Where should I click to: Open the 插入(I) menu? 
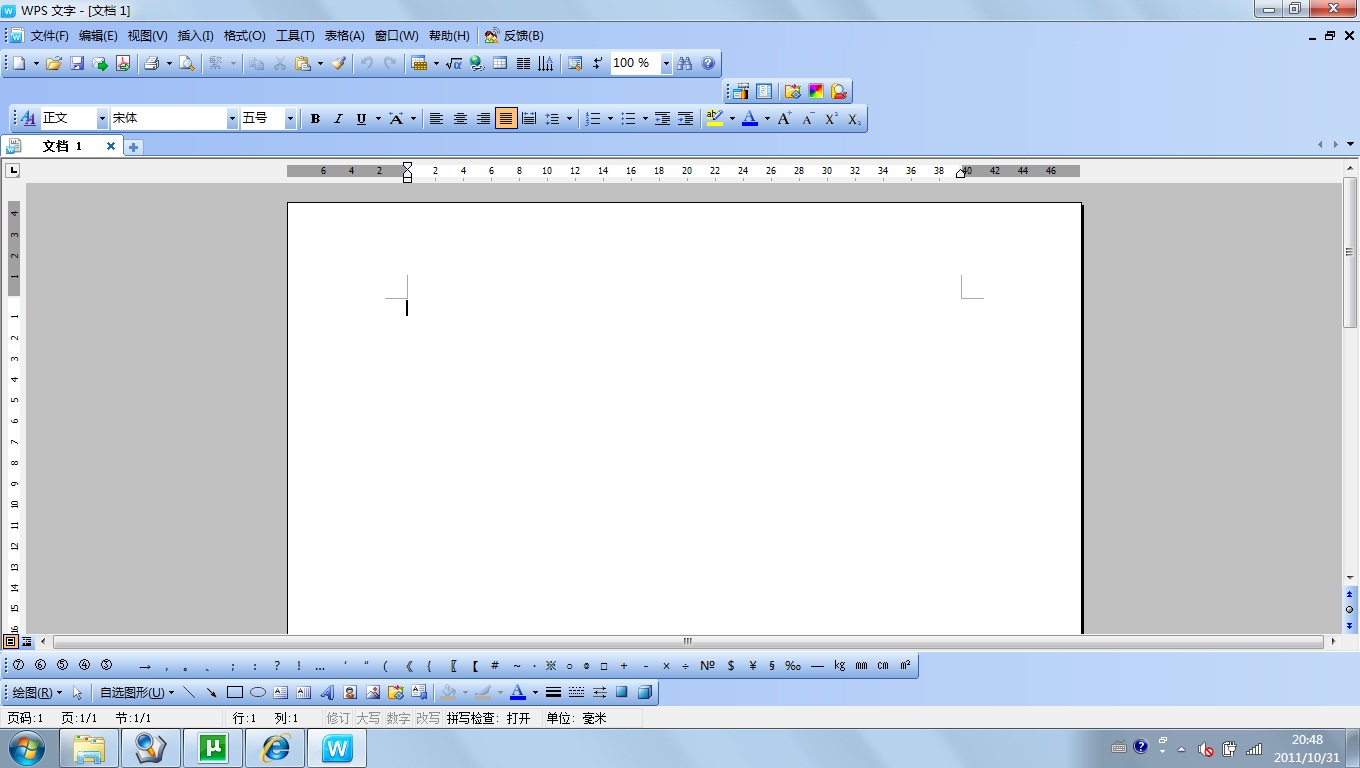(195, 35)
